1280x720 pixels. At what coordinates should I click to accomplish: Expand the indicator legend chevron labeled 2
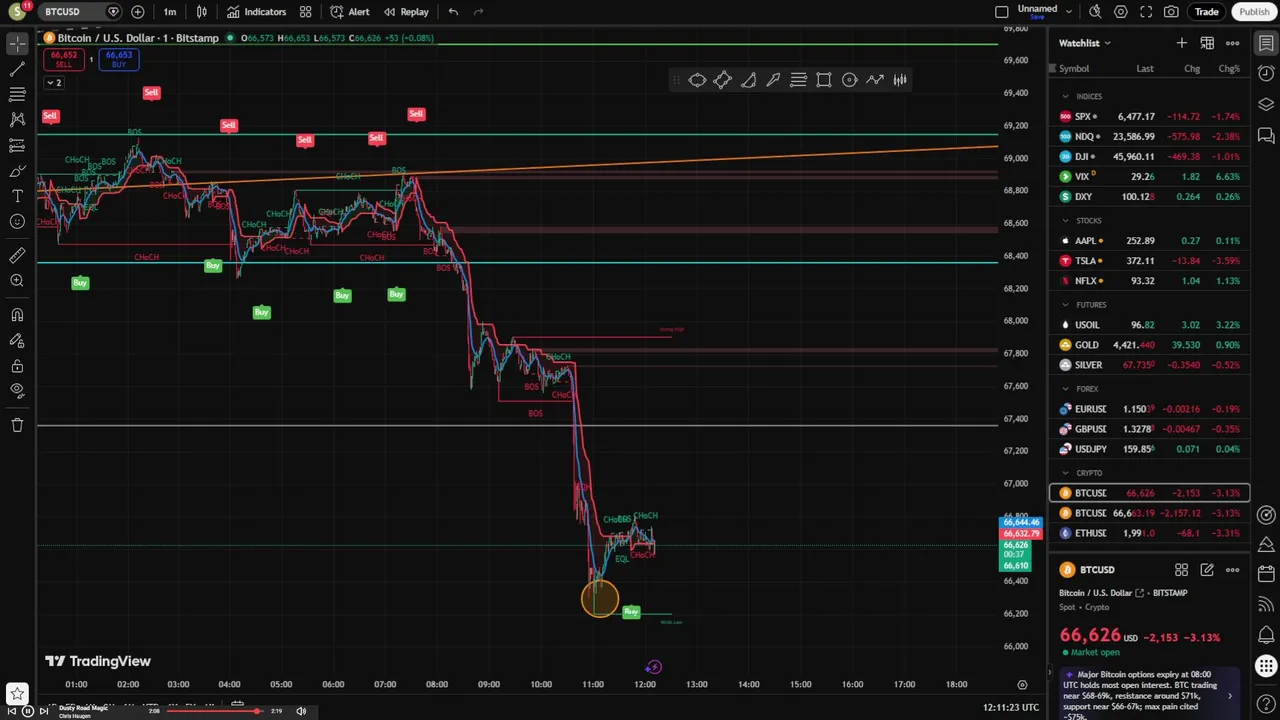(54, 83)
